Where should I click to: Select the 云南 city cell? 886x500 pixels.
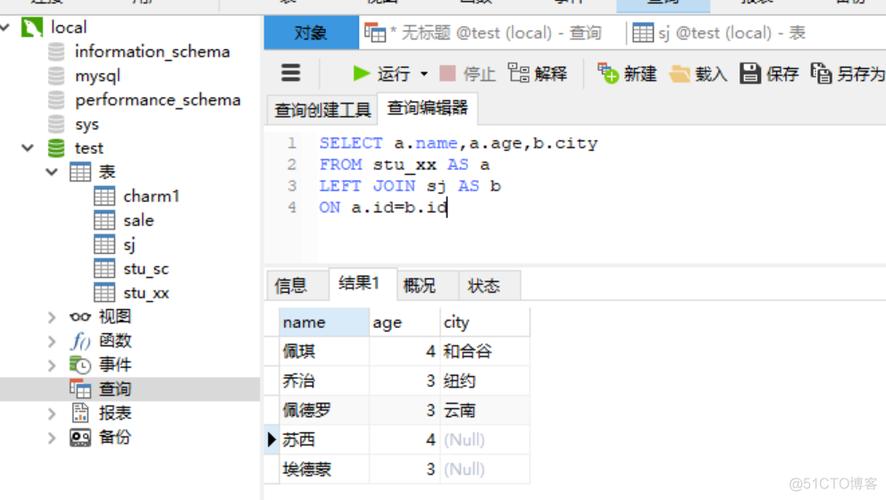485,410
